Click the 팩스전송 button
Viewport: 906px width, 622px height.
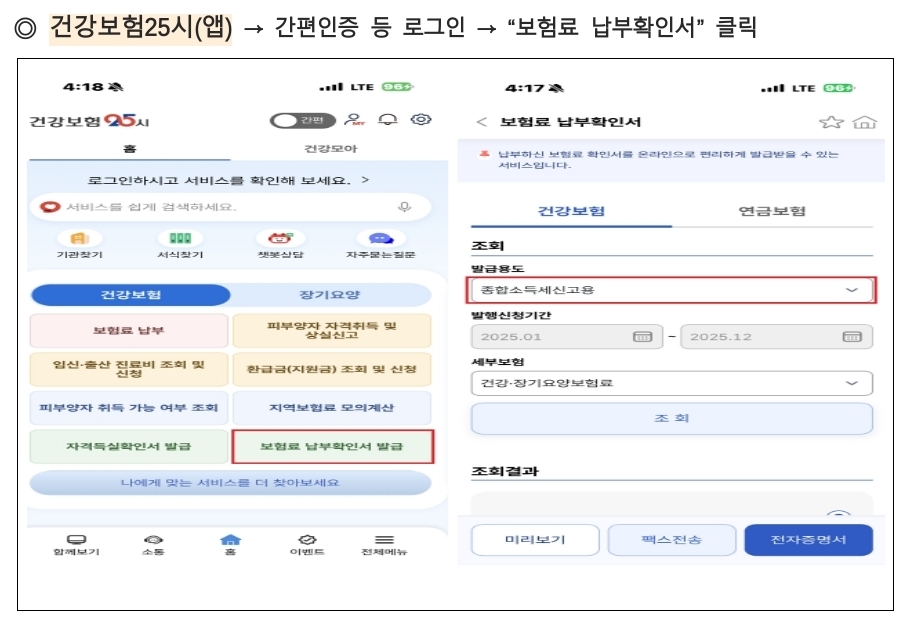[671, 540]
